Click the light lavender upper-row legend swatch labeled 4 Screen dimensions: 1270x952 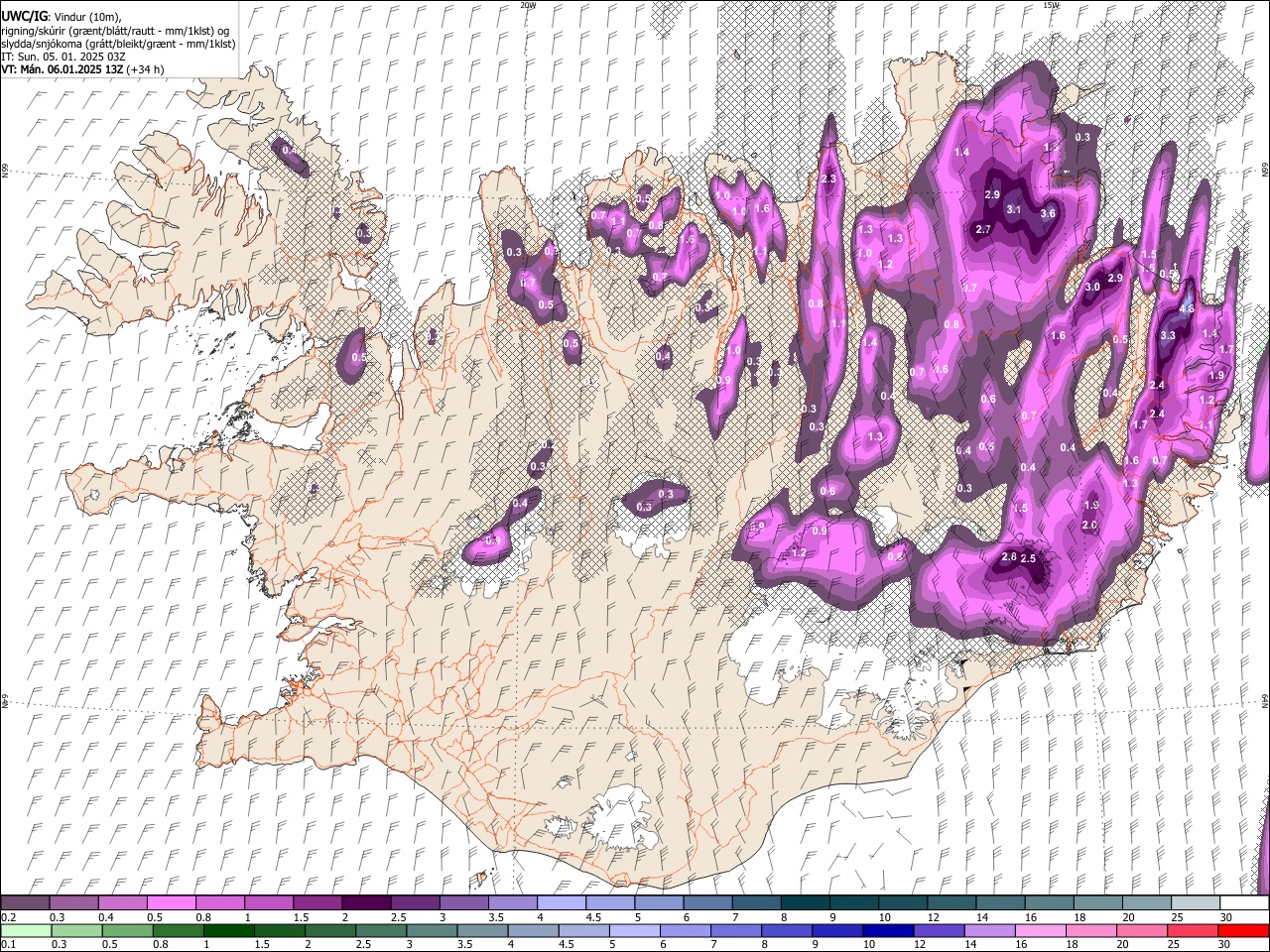[x=561, y=902]
